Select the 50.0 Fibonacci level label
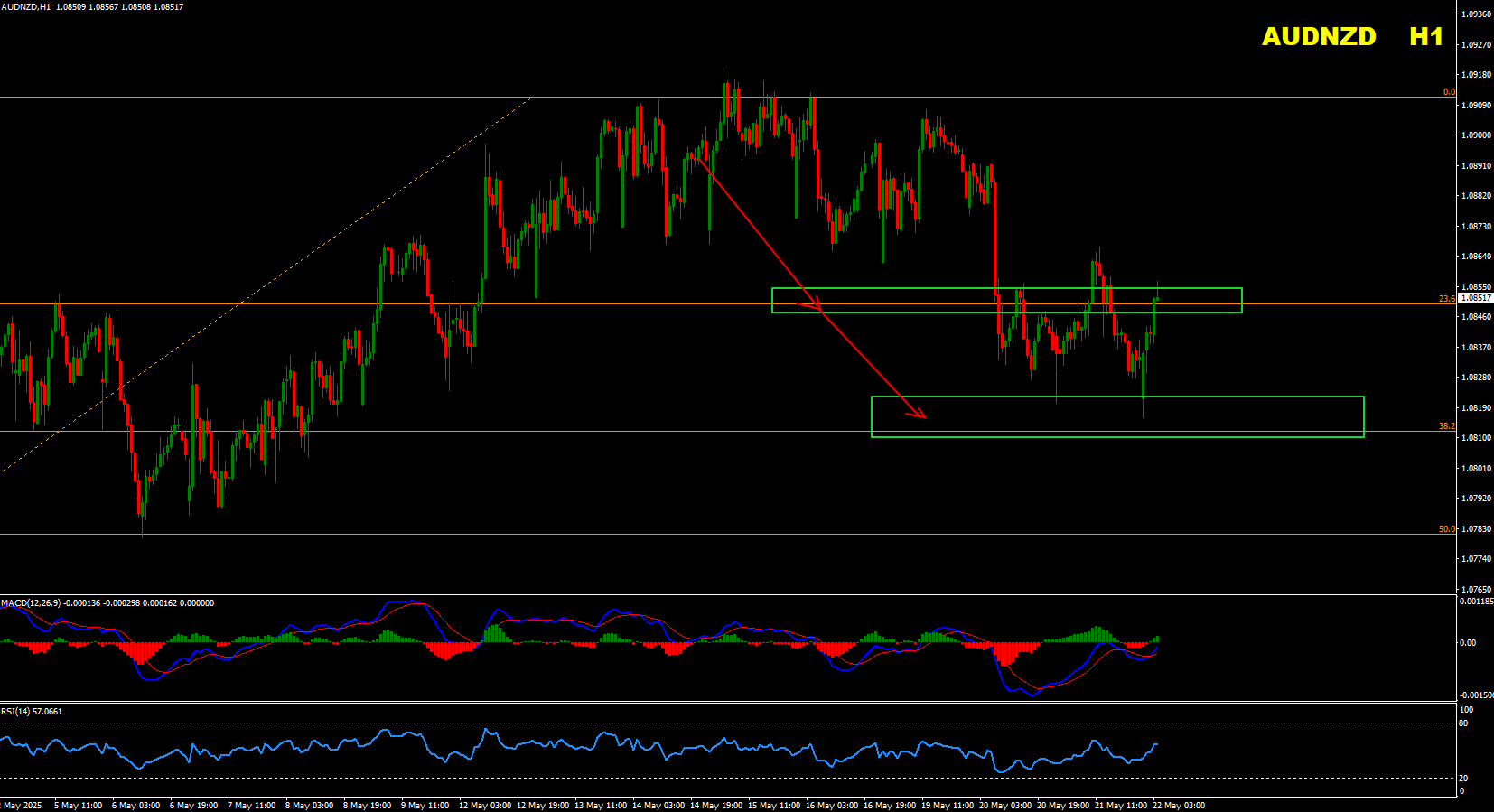 [1446, 529]
